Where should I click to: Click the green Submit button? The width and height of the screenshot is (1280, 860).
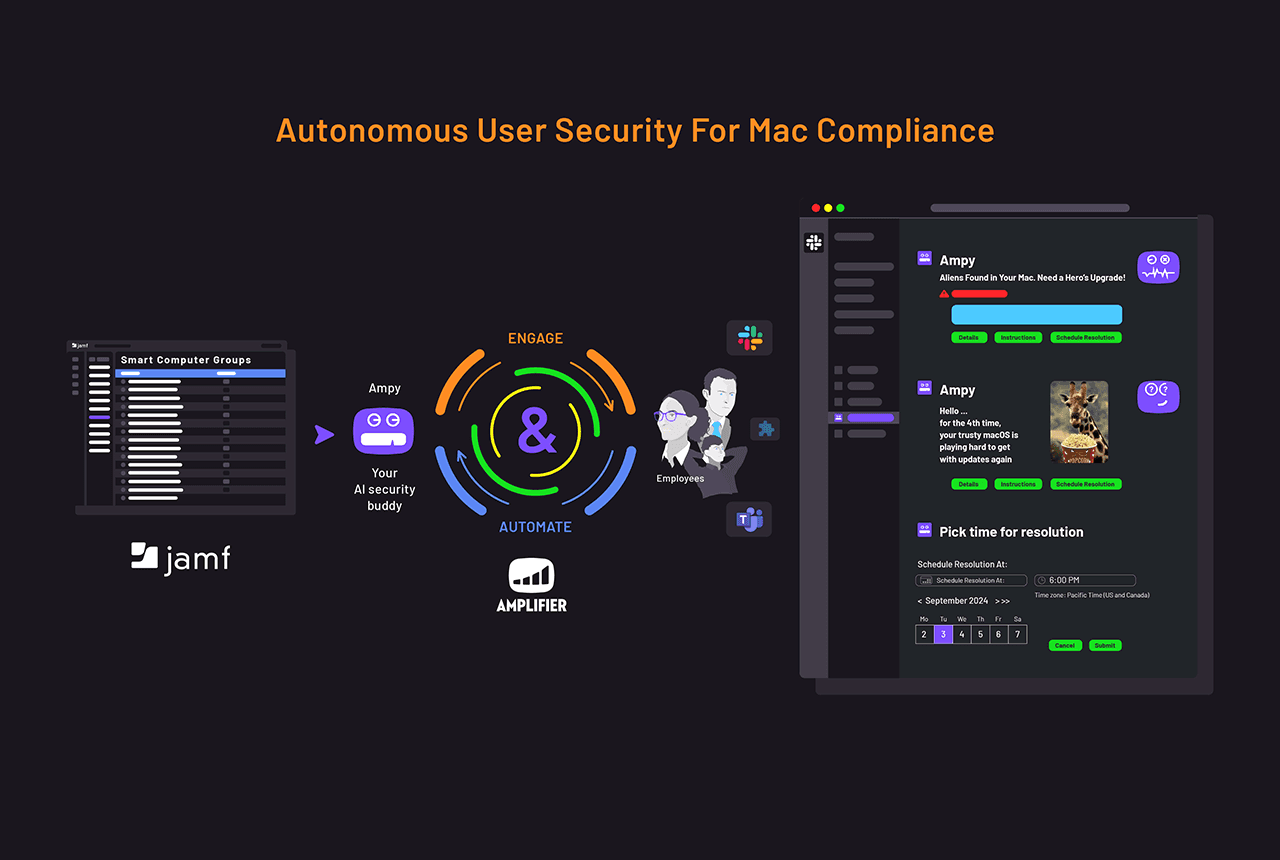[x=1105, y=645]
